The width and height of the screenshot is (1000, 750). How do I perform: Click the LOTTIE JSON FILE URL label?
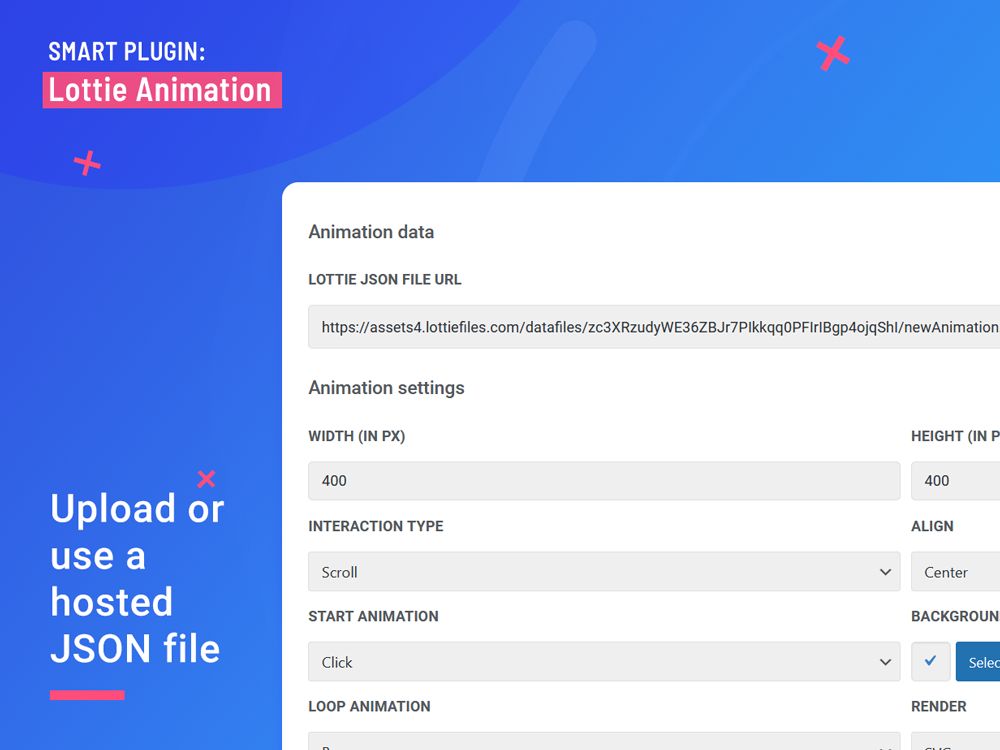tap(385, 279)
